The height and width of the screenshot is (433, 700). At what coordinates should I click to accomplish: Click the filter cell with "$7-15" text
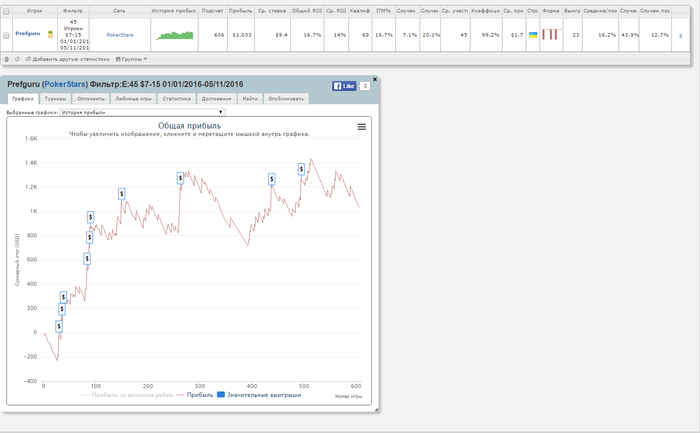coord(73,35)
